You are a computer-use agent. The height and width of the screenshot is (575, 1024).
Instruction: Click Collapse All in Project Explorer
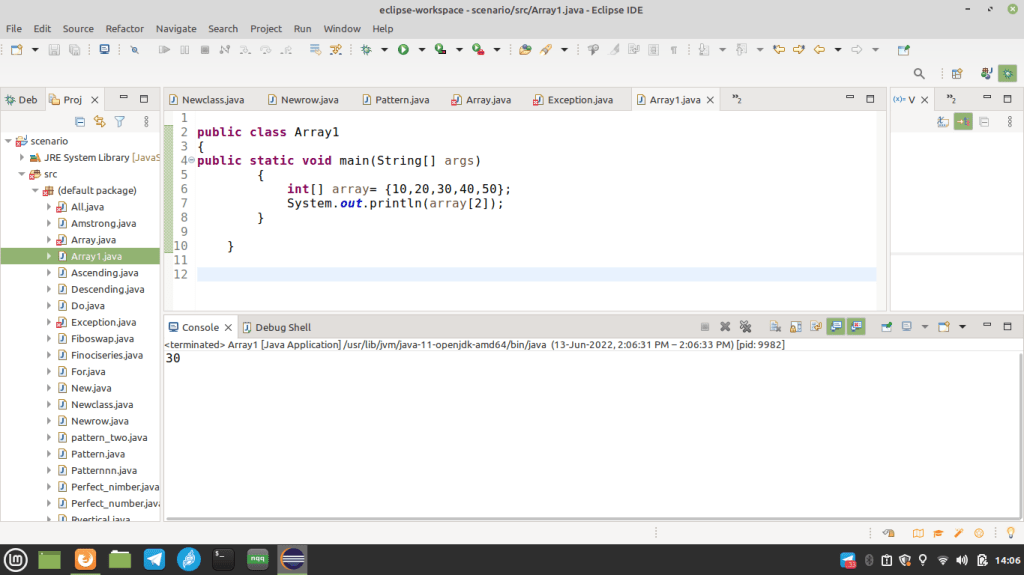tap(80, 122)
